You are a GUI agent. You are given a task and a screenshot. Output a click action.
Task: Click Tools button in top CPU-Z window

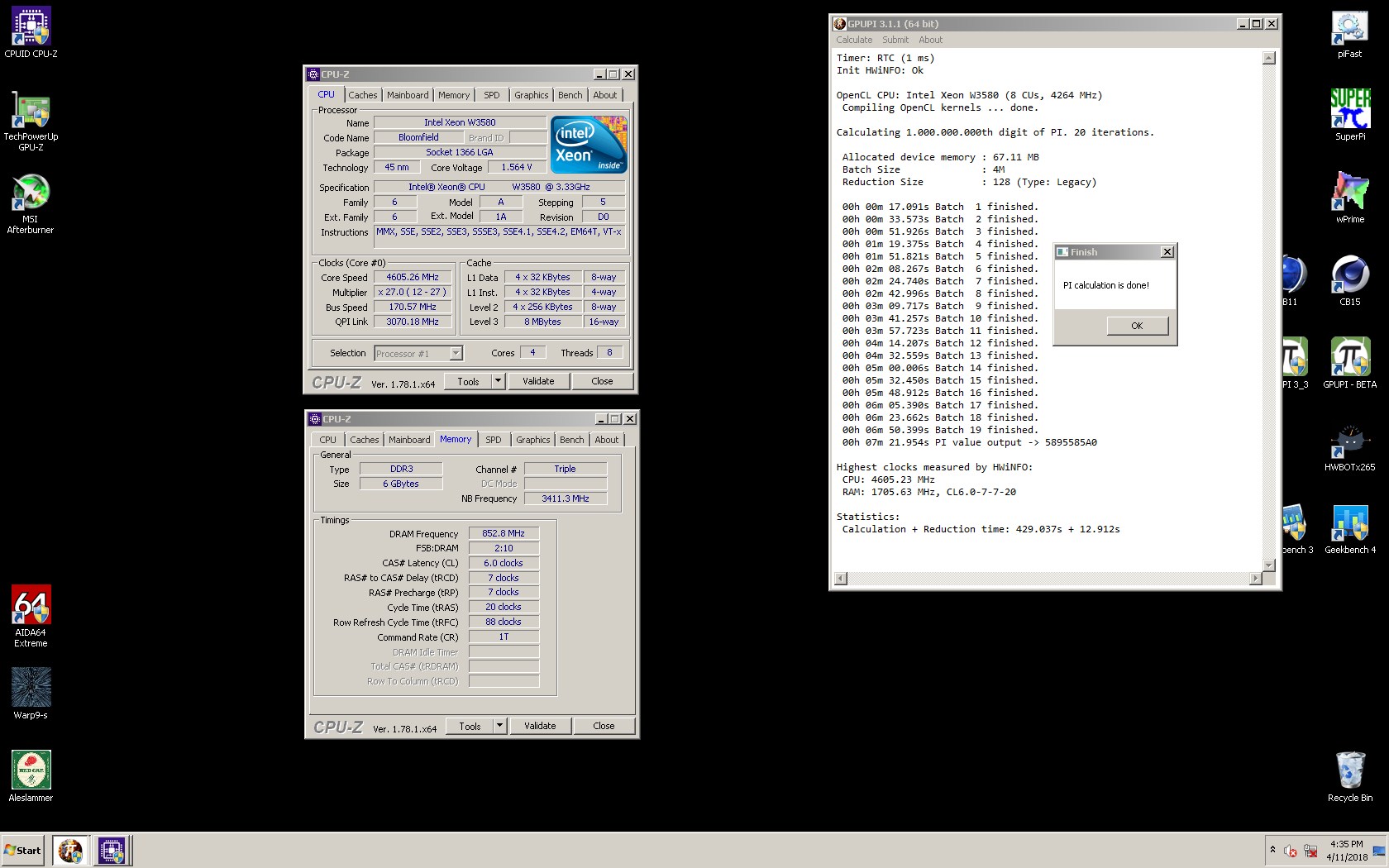point(468,381)
